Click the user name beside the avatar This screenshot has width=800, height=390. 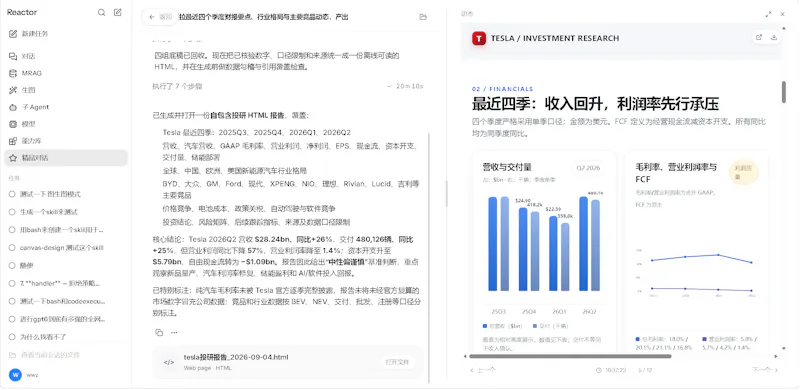(x=32, y=375)
